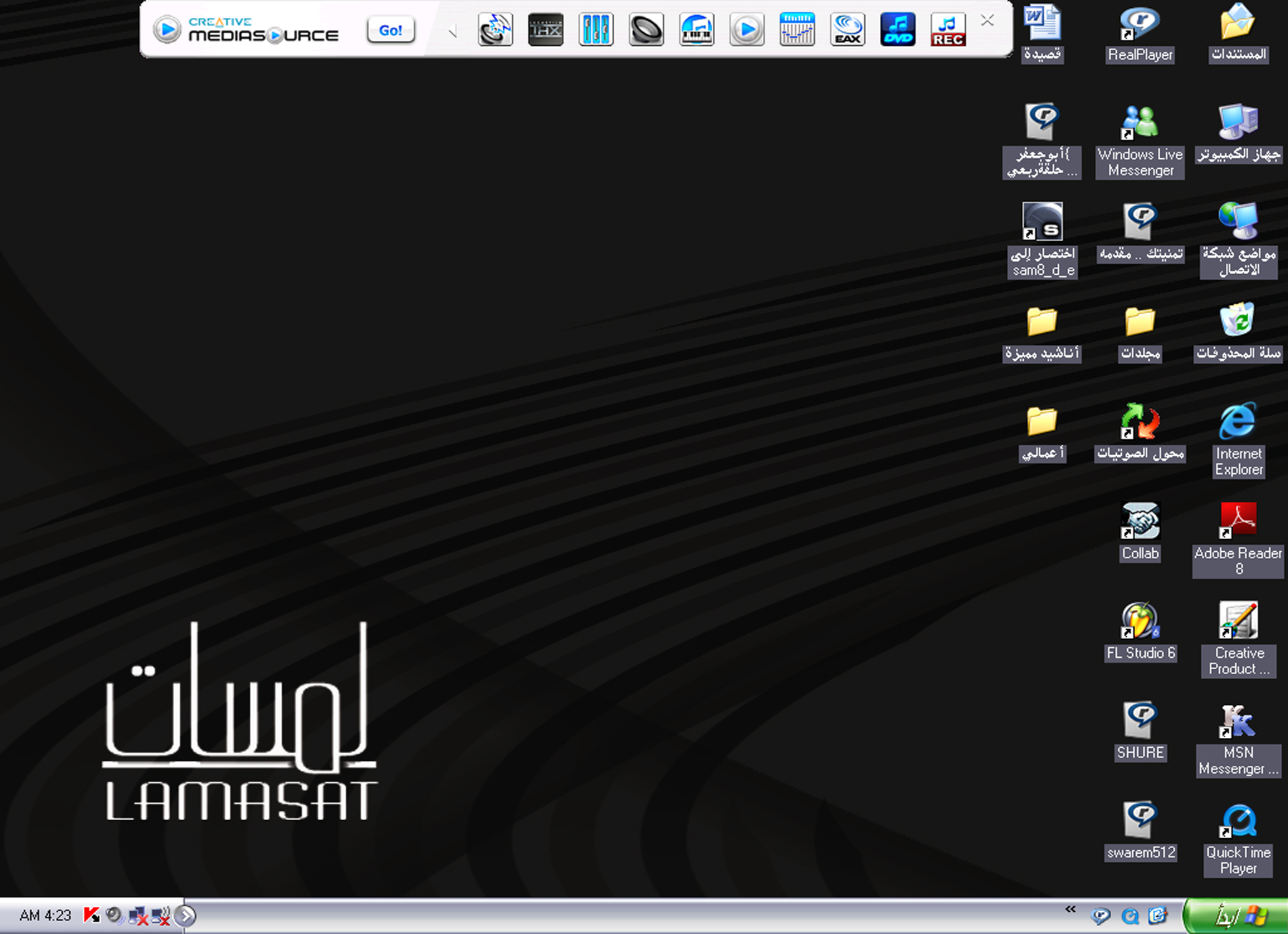Open the أبوجعفر RealPlayer media file

click(x=1043, y=141)
